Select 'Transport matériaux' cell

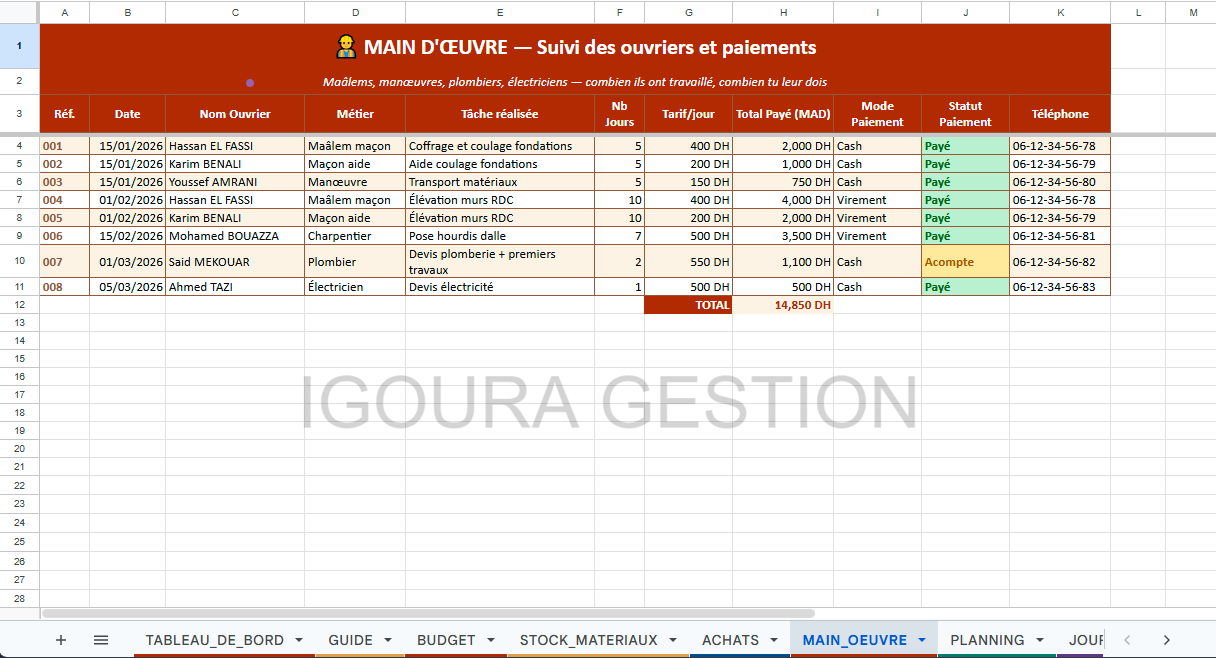pos(500,182)
